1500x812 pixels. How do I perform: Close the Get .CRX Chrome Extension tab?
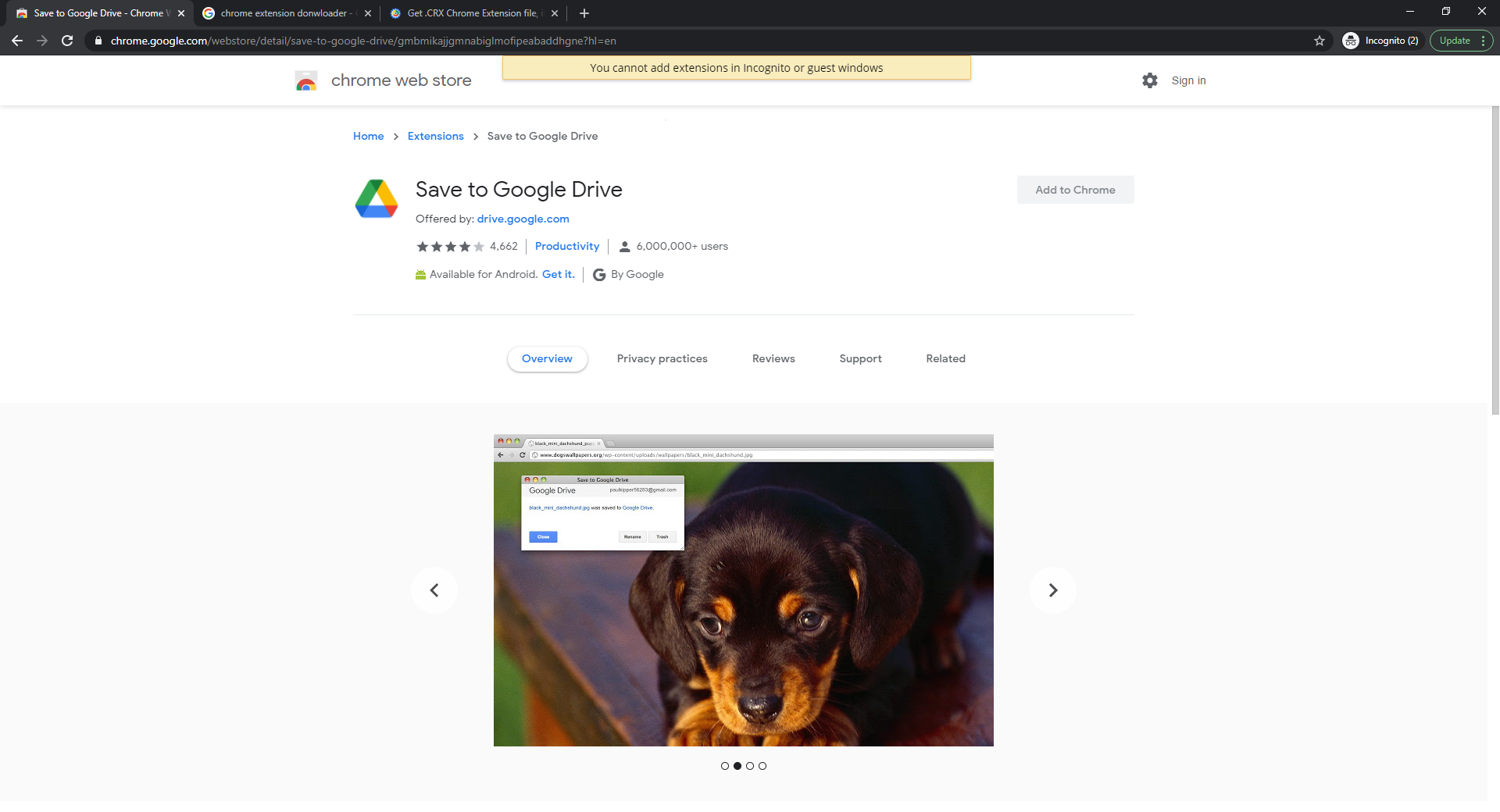pyautogui.click(x=555, y=13)
